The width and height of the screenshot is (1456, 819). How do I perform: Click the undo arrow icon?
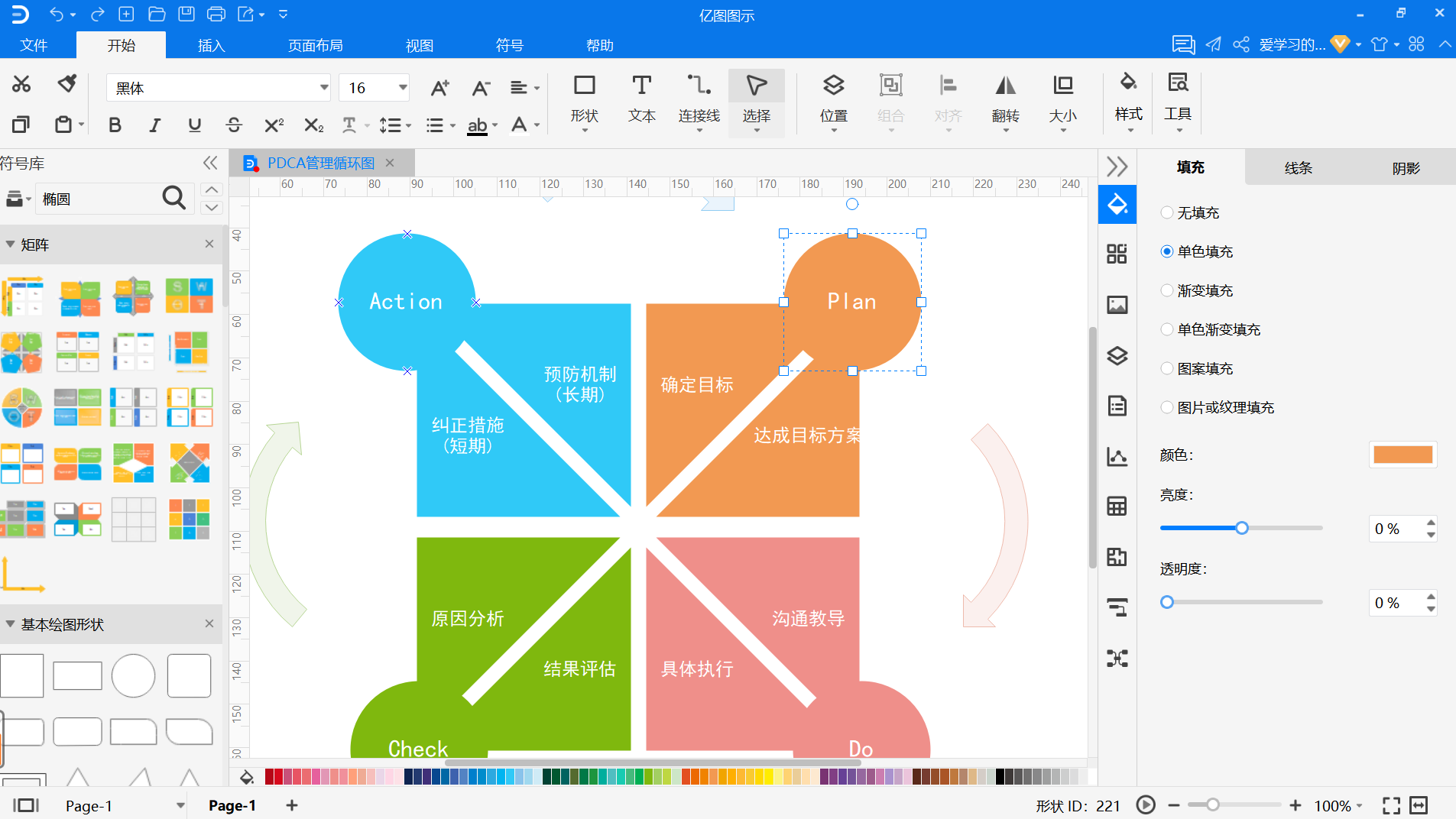click(56, 14)
